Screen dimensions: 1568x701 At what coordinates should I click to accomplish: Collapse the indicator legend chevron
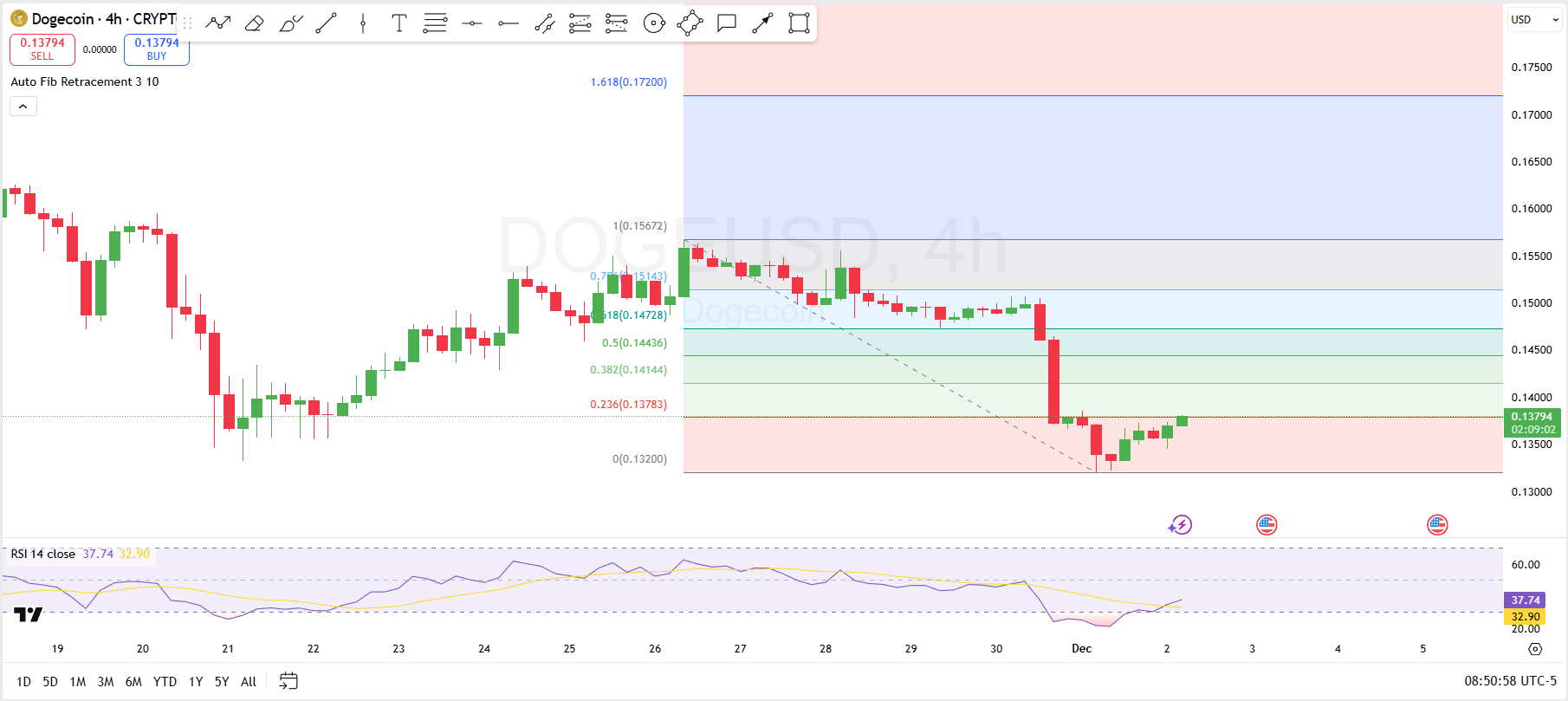[x=23, y=107]
